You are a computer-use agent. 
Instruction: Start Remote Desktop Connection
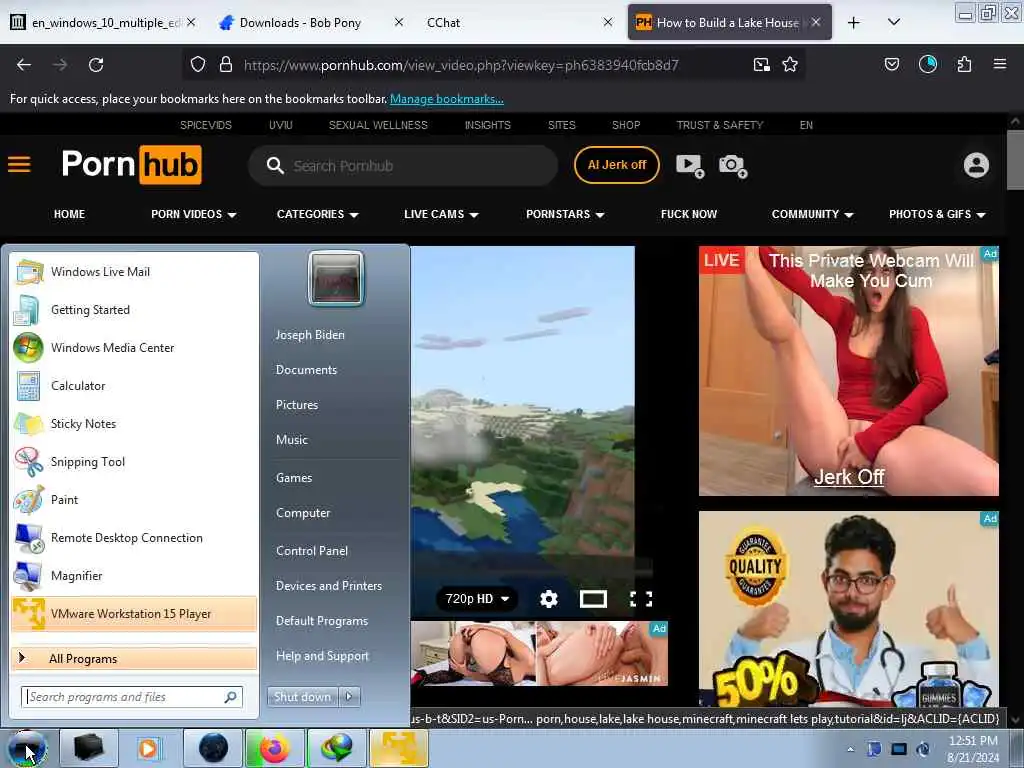[134, 537]
